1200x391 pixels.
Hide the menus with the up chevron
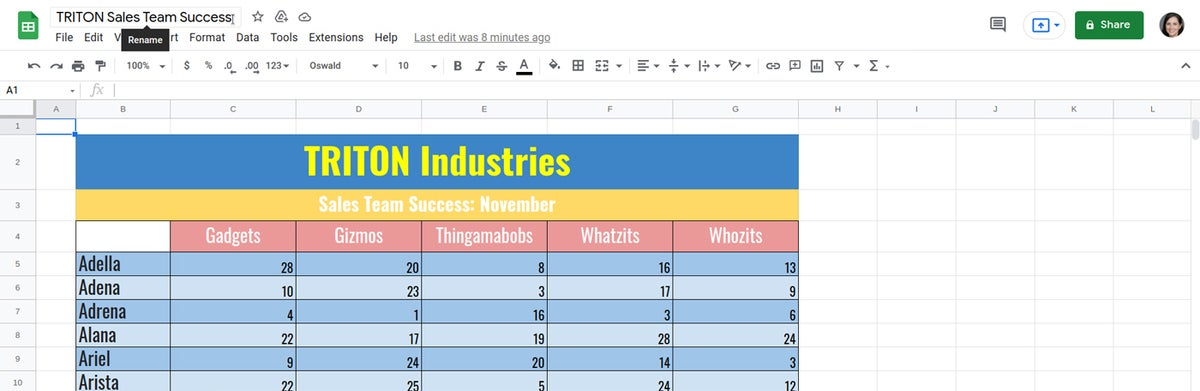(1186, 66)
